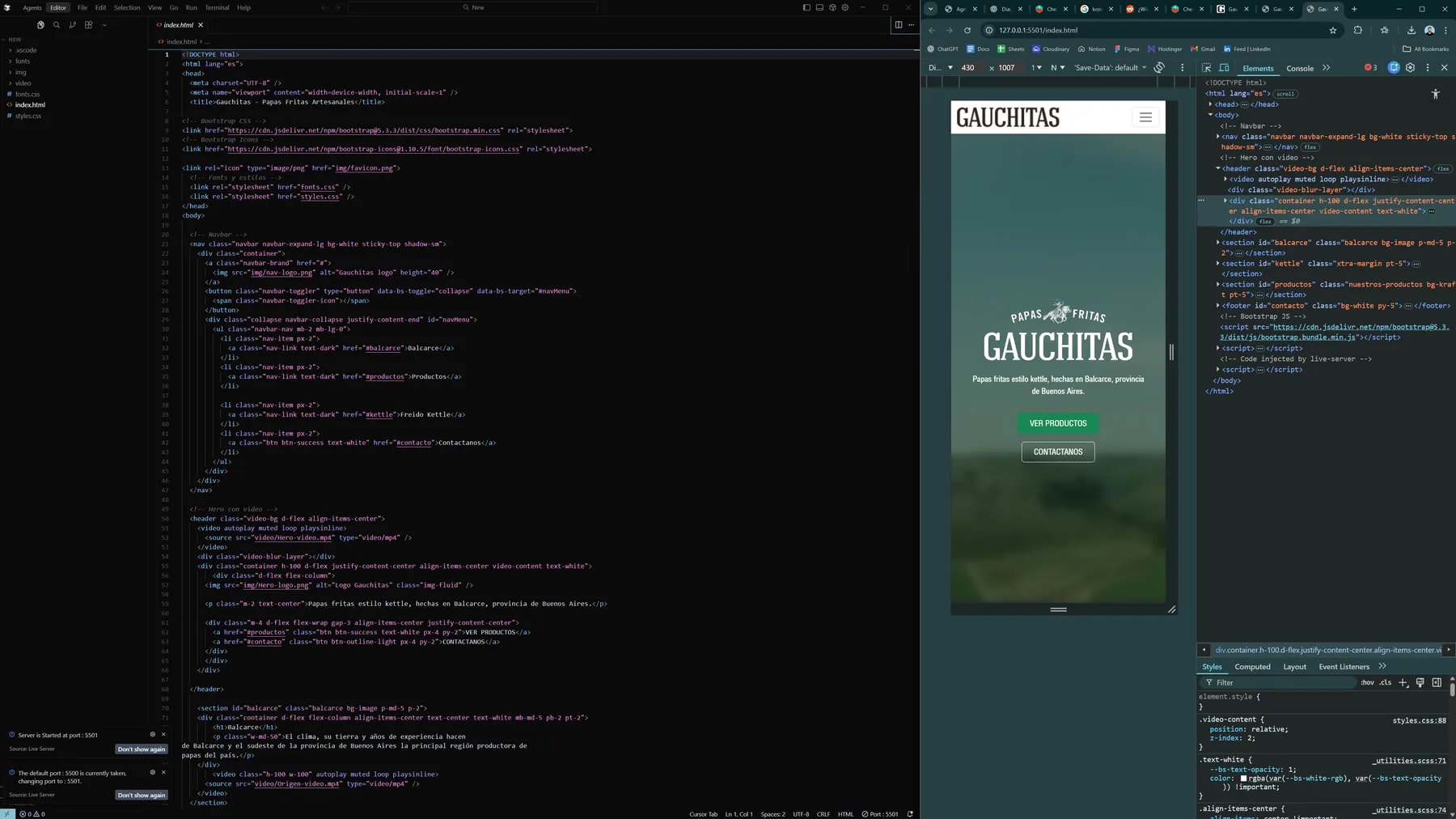Open the Source Control branch icon
Viewport: 1456px width, 819px height.
[73, 25]
